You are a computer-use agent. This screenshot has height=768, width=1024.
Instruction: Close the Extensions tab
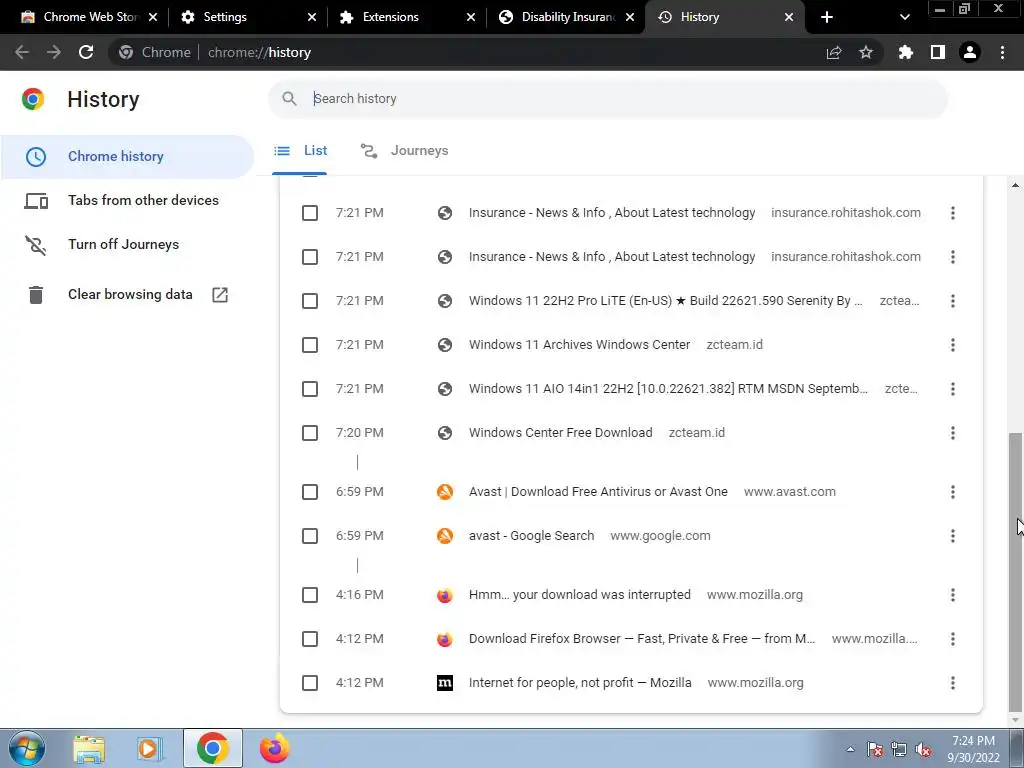coord(471,17)
